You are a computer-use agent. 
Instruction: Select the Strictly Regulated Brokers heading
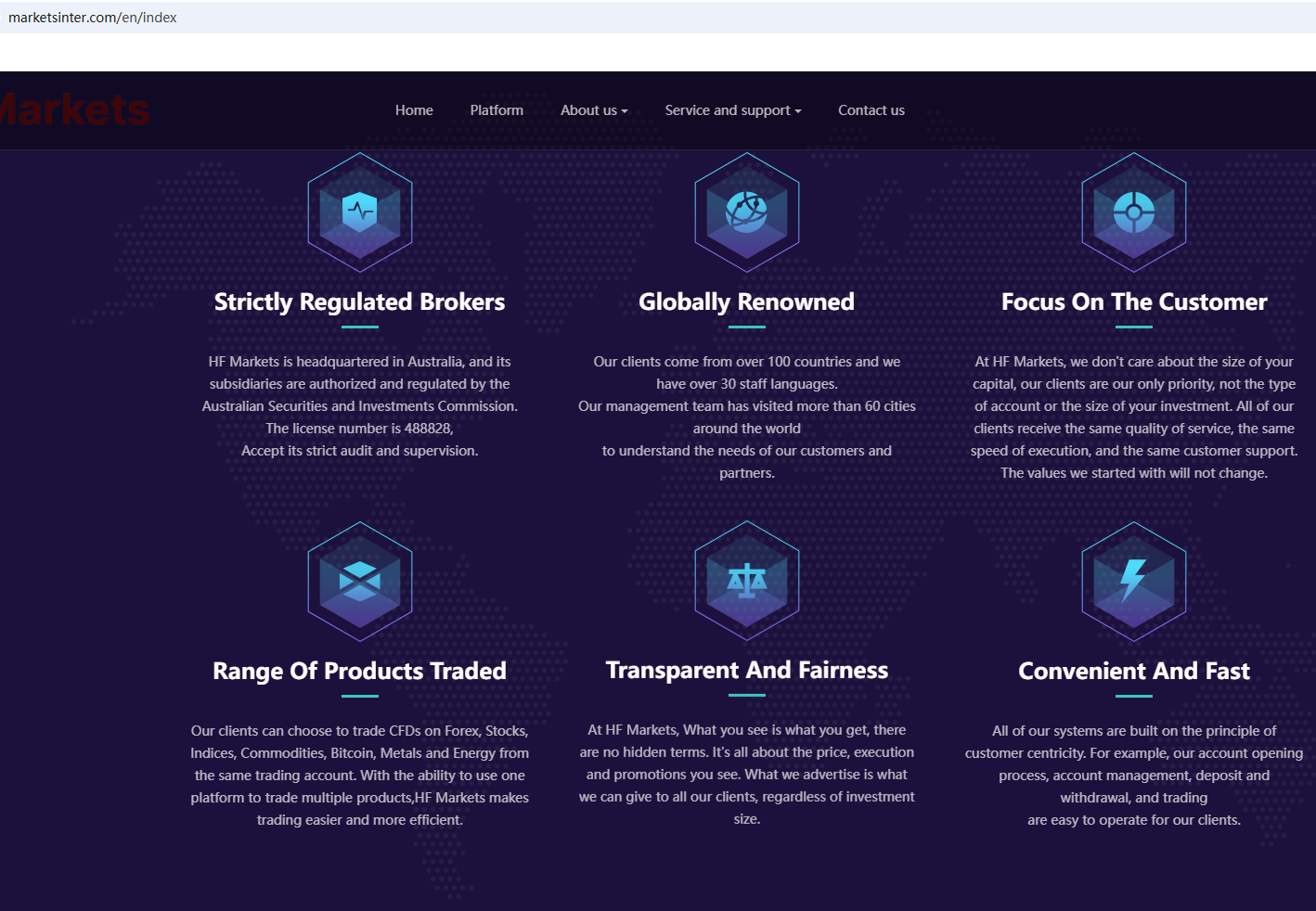point(360,302)
